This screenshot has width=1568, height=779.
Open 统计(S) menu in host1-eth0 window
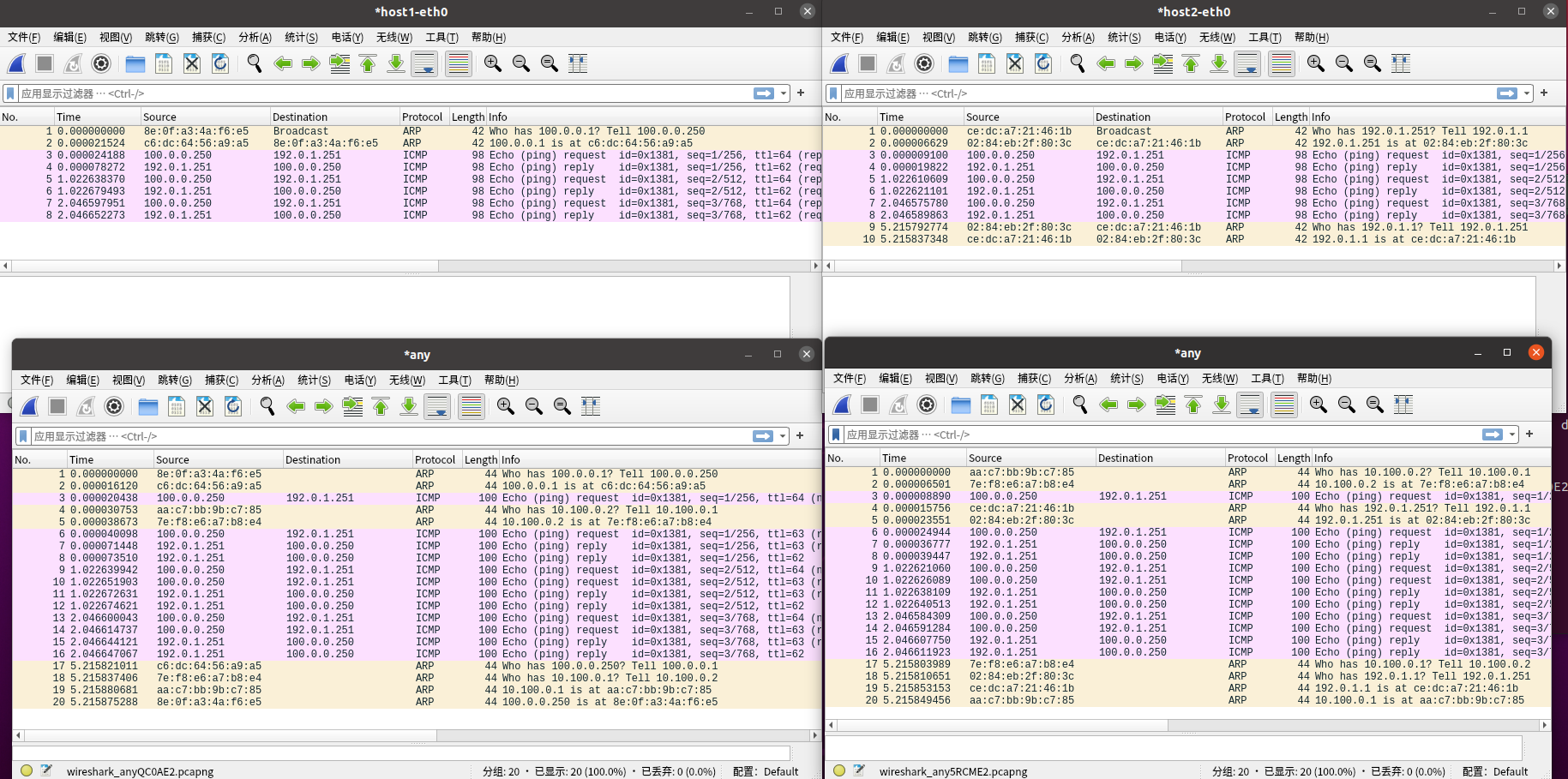pyautogui.click(x=301, y=37)
